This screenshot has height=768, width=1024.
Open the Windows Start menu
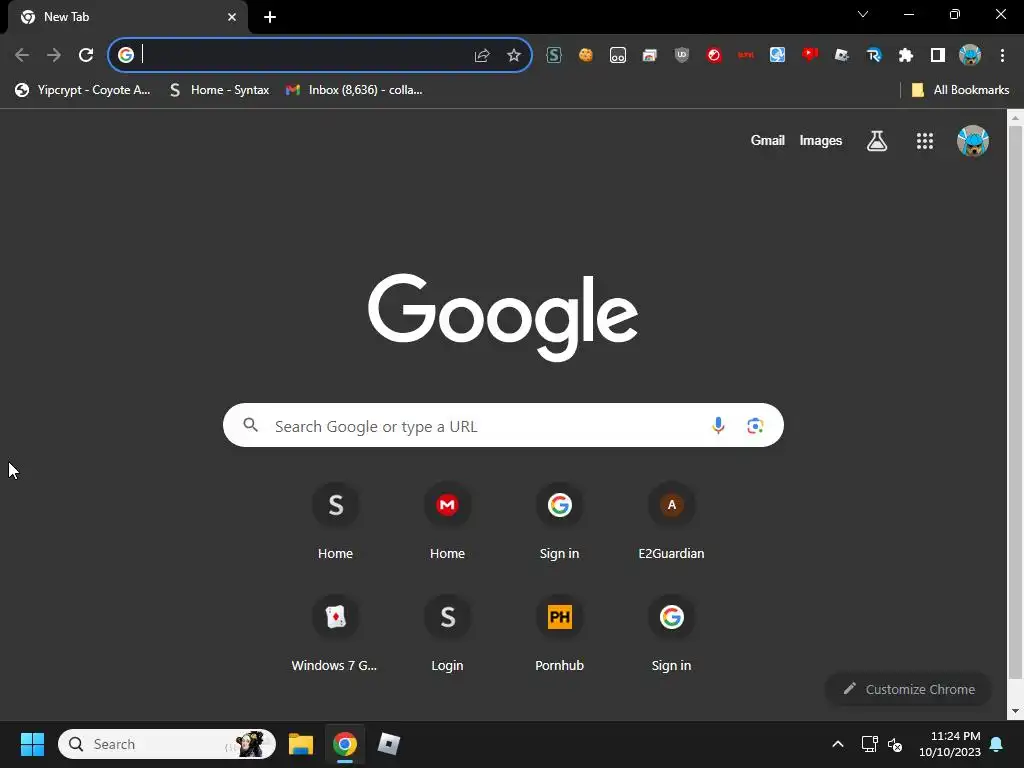pos(32,744)
